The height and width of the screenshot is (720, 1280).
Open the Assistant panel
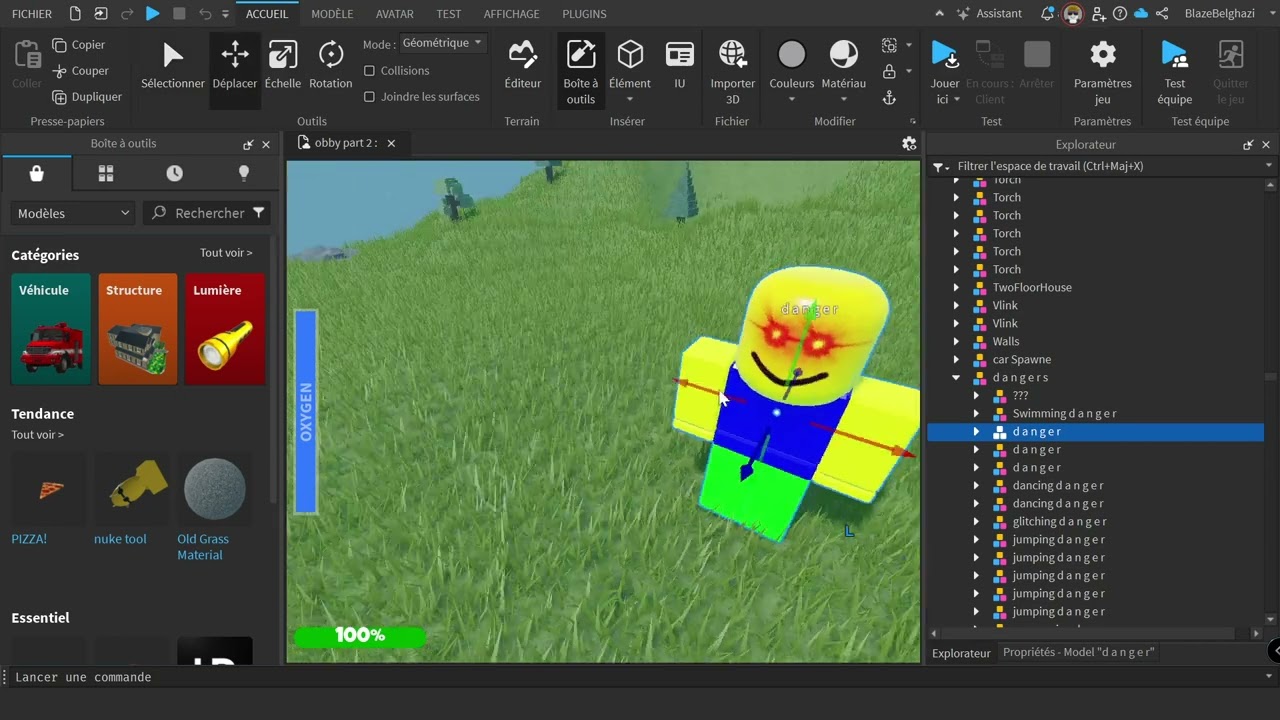989,14
